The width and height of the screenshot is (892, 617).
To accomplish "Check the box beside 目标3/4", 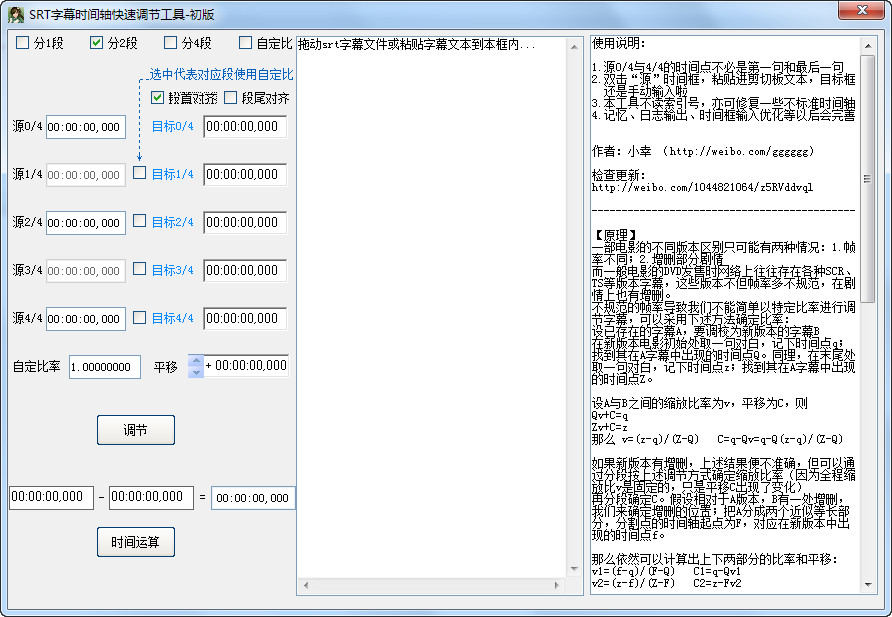I will (139, 269).
